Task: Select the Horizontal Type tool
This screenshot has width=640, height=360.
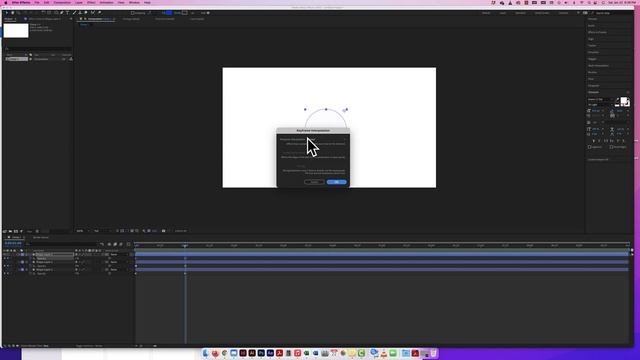Action: coord(67,13)
